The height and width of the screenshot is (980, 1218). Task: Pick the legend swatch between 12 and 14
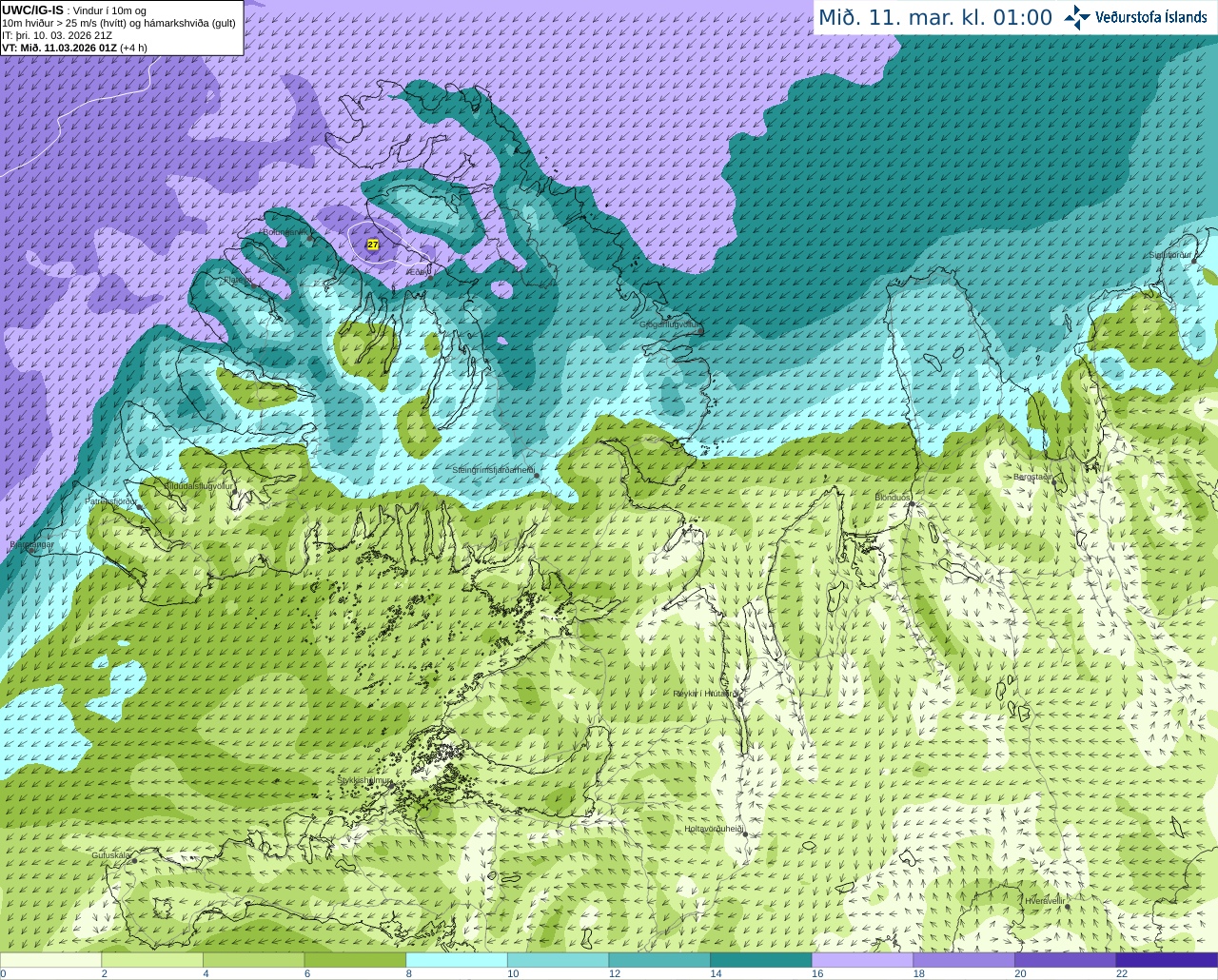point(659,960)
